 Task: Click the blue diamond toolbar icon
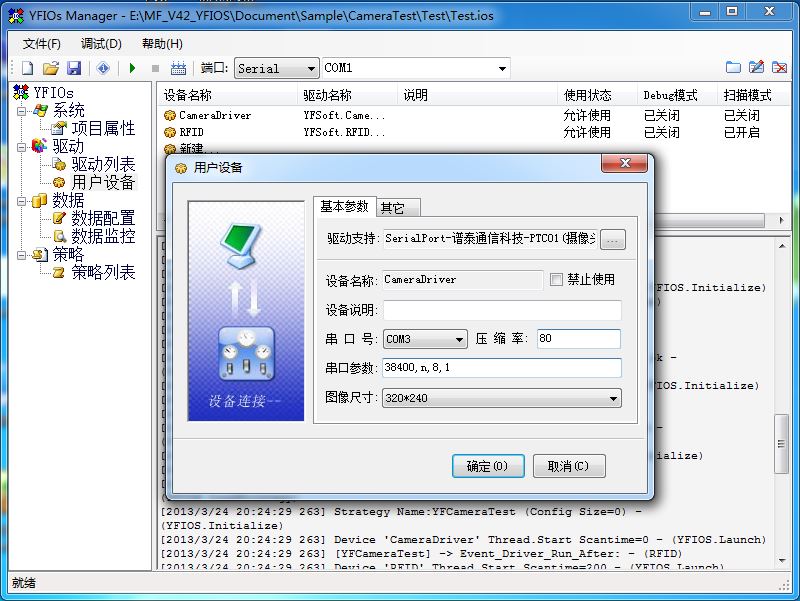[x=103, y=68]
